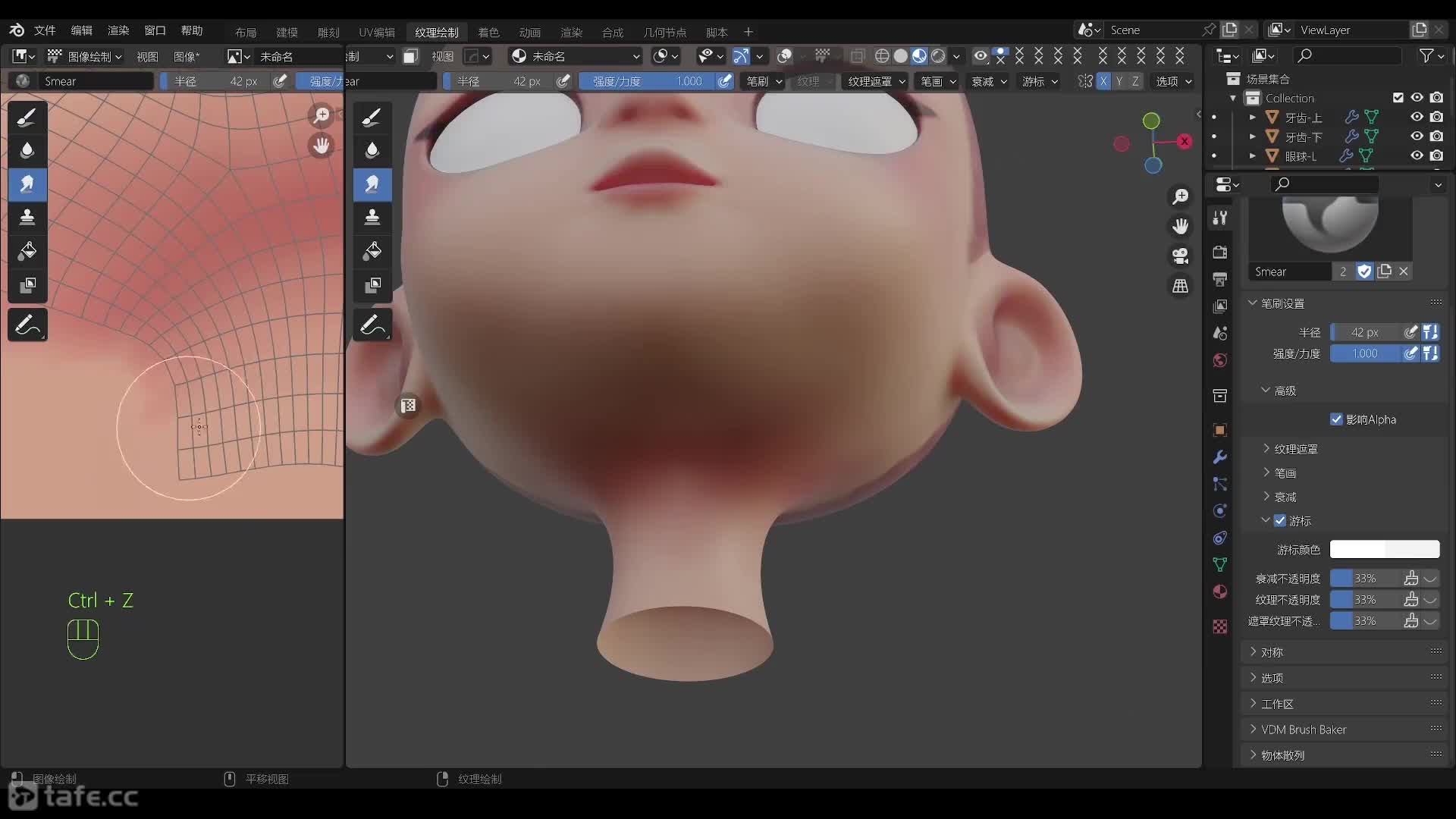Screen dimensions: 1456x819
Task: Expand the VDM Brush Baker panel
Action: point(1304,730)
